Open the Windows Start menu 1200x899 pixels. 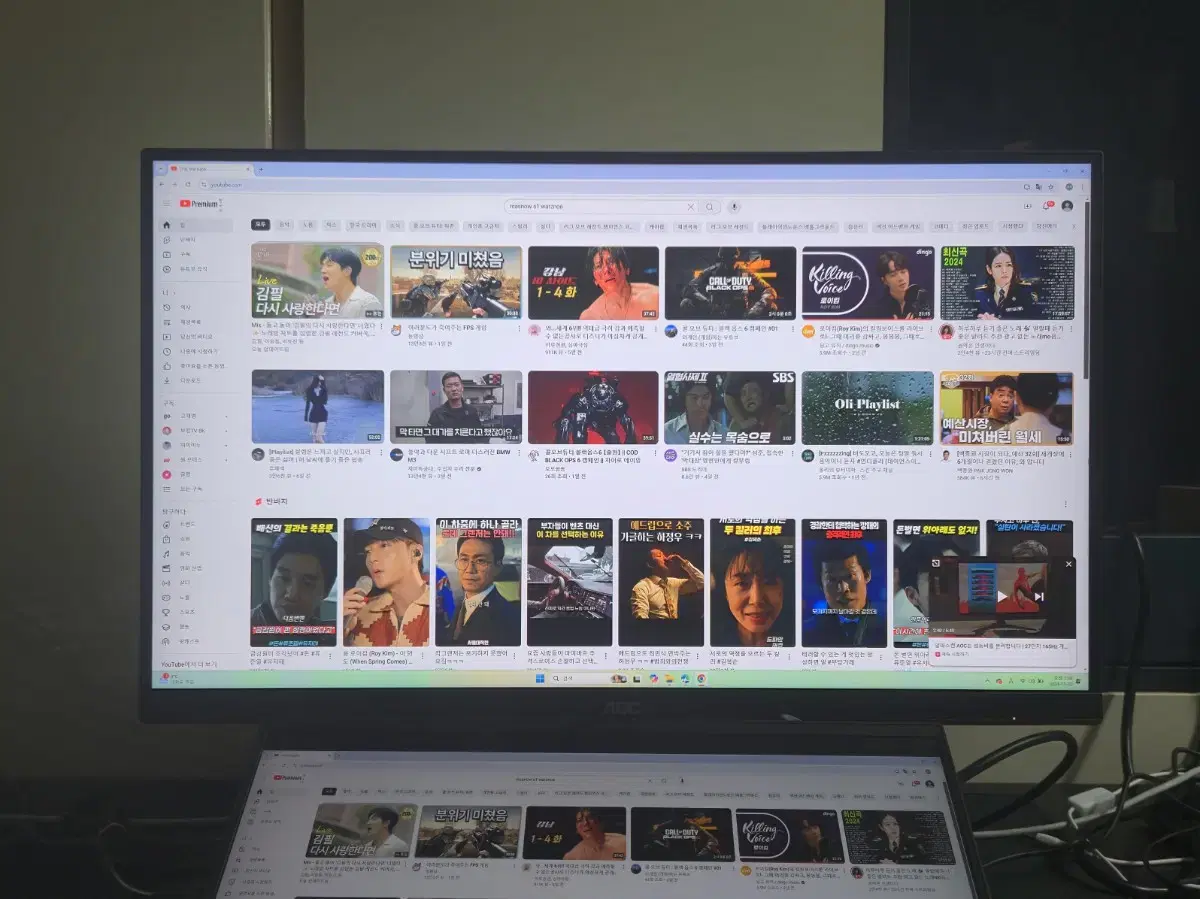(x=540, y=678)
